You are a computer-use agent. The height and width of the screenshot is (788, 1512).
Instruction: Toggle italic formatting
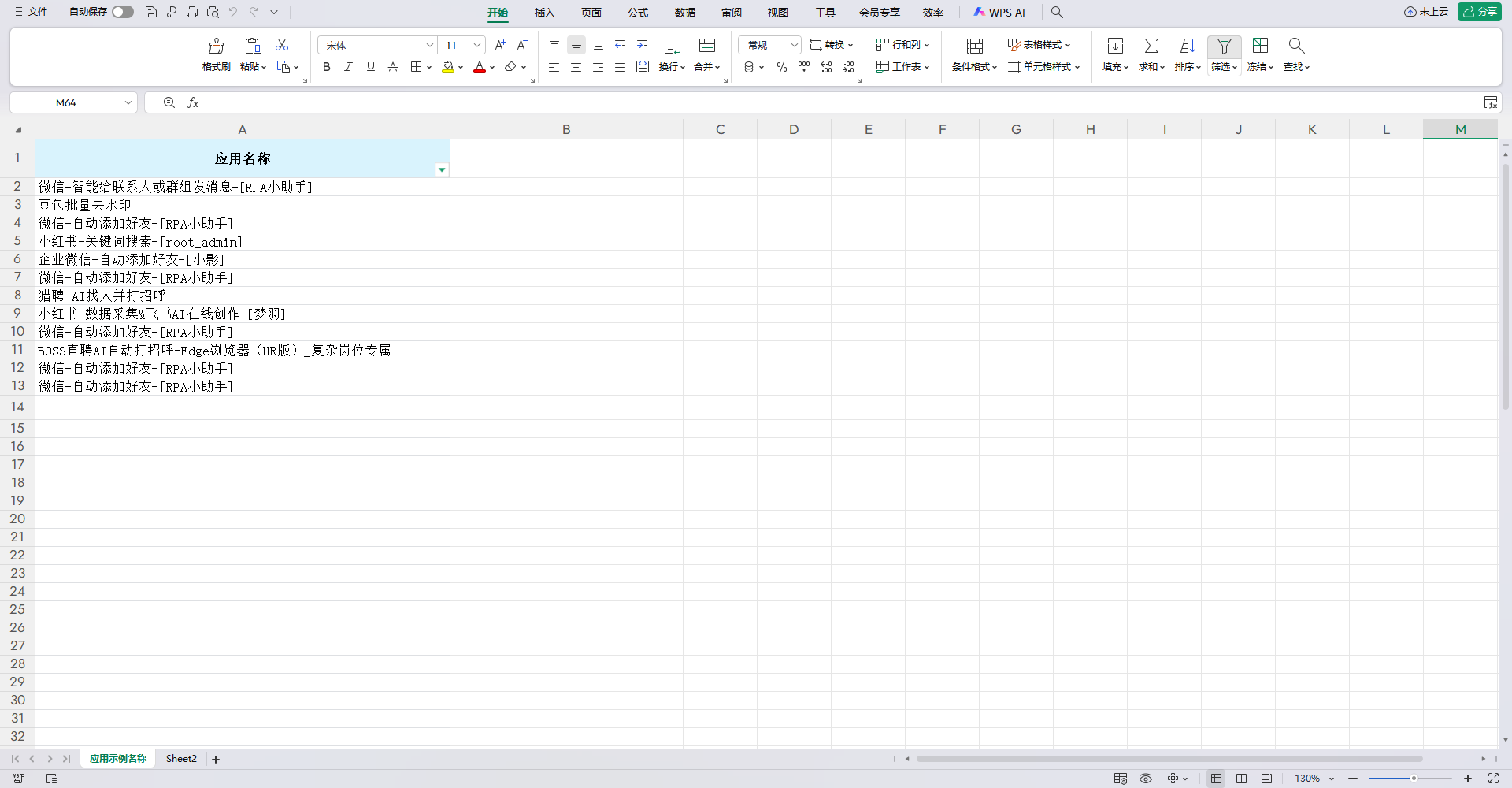click(x=349, y=67)
